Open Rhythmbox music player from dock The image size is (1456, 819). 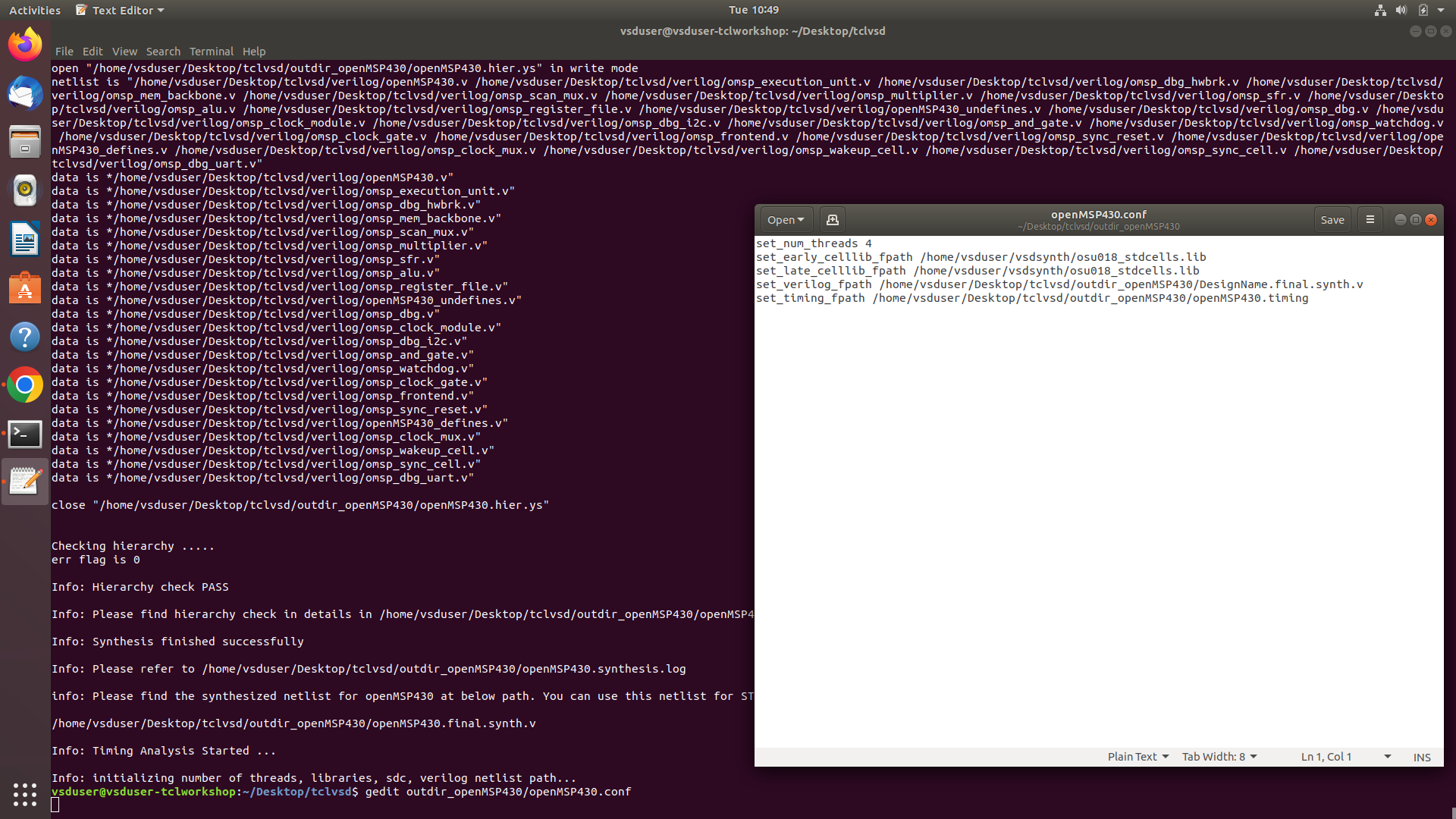tap(25, 190)
